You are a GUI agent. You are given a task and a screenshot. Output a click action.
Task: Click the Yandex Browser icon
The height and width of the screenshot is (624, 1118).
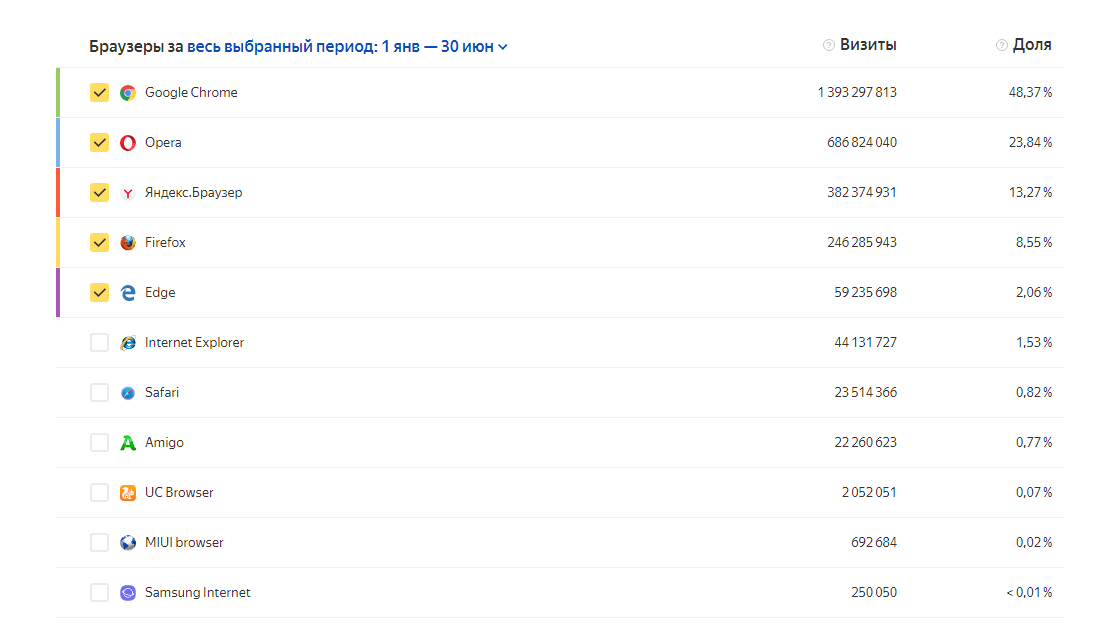128,193
